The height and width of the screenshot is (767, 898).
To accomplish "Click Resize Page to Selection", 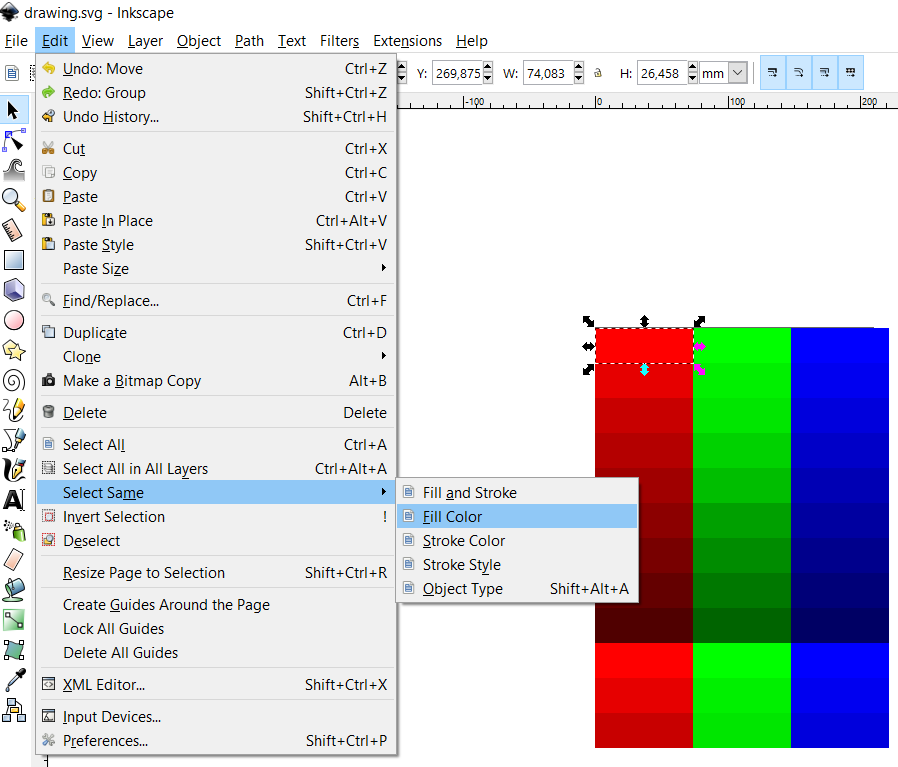I will tap(216, 573).
